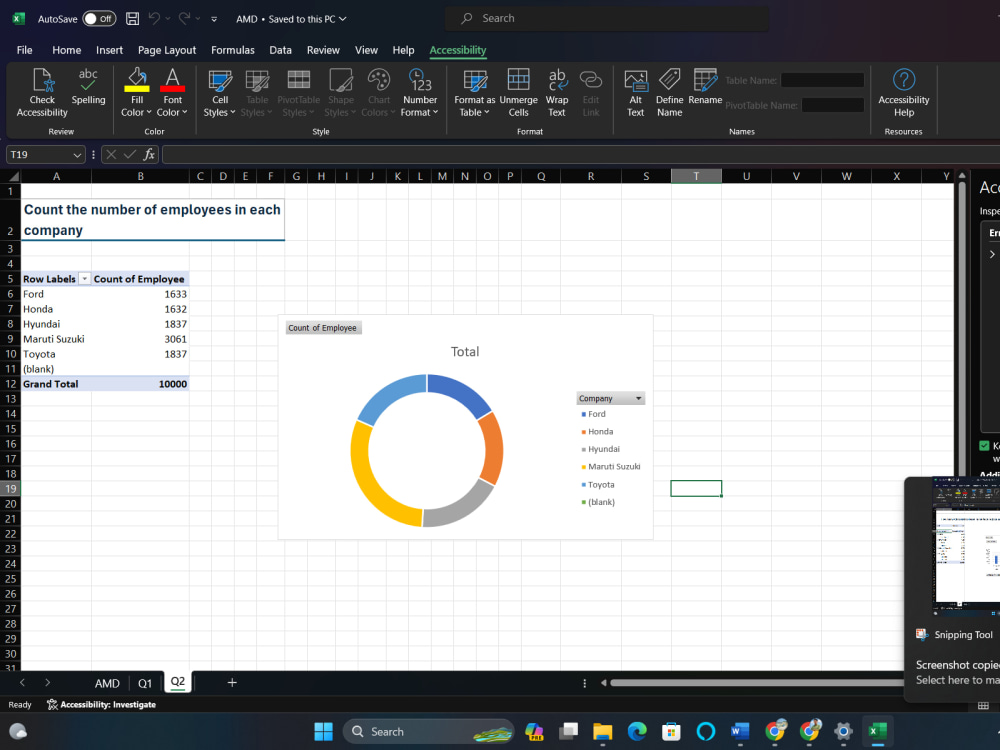The height and width of the screenshot is (750, 1000).
Task: Open the Row Labels filter dropdown
Action: (84, 279)
